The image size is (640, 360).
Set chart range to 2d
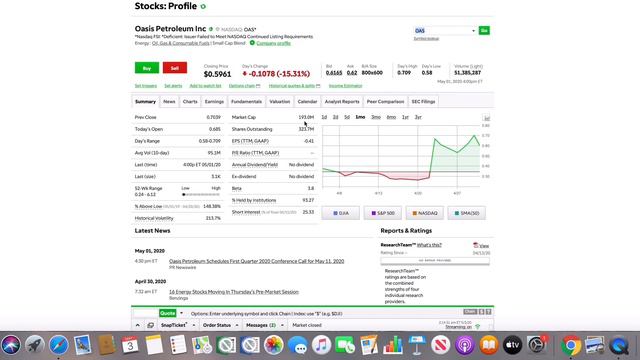[x=336, y=117]
